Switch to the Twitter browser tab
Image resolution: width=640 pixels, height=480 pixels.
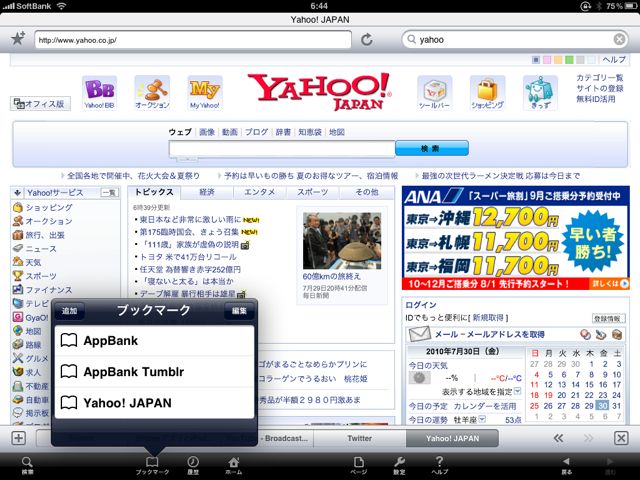[x=360, y=438]
